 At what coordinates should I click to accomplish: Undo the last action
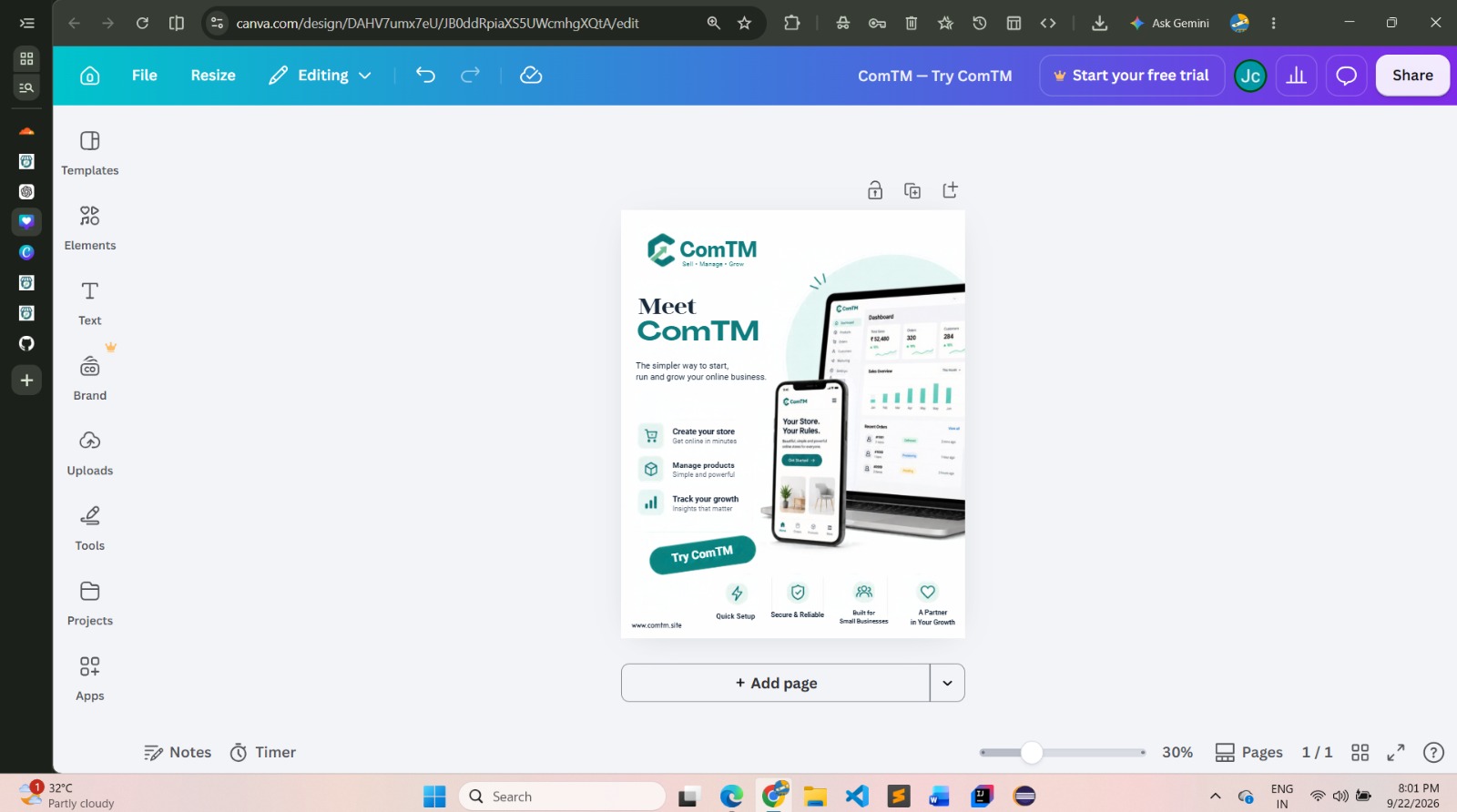[425, 76]
